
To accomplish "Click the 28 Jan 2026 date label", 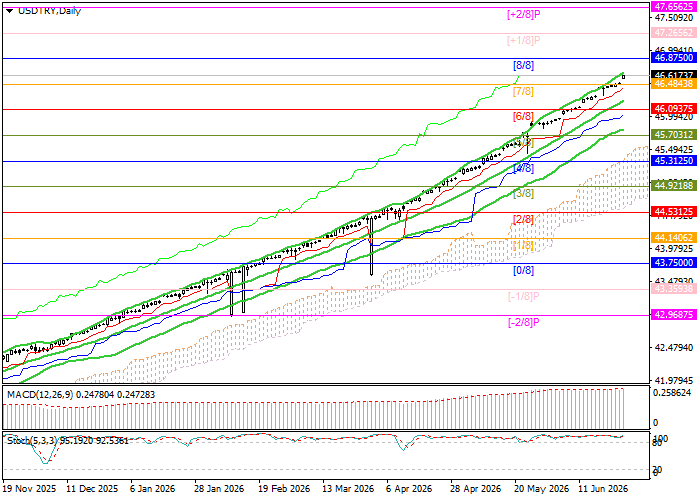I will pos(219,489).
